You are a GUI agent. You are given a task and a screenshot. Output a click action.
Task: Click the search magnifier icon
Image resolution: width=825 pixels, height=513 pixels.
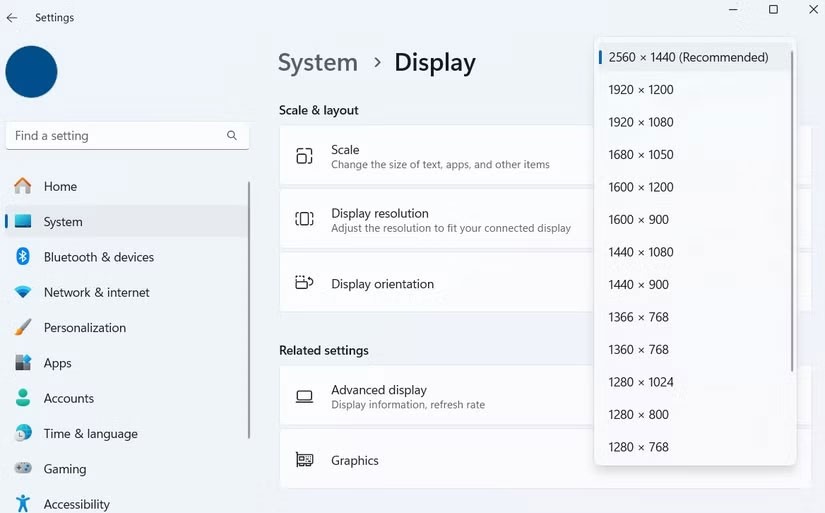point(232,136)
